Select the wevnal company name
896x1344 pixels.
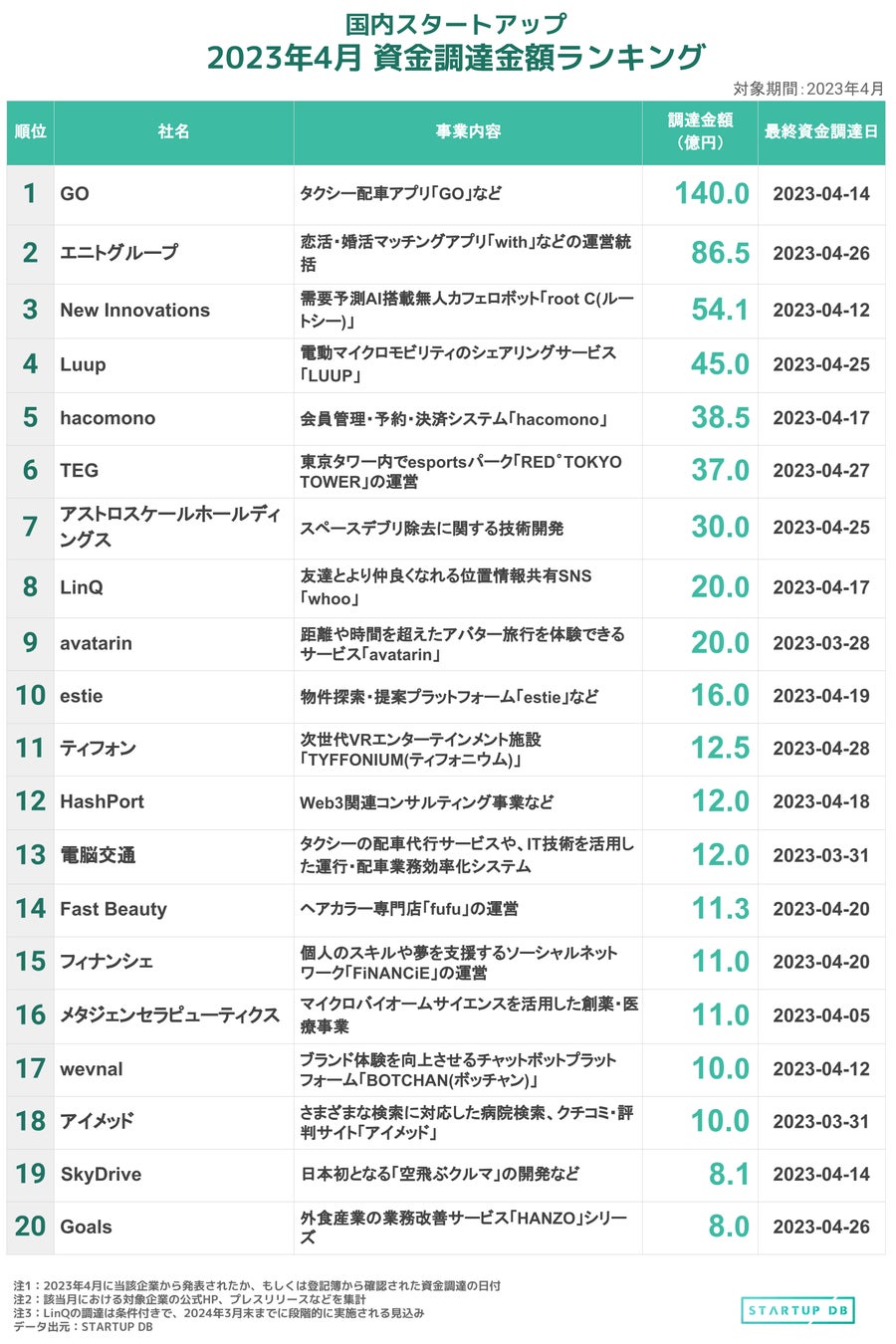coord(92,1069)
